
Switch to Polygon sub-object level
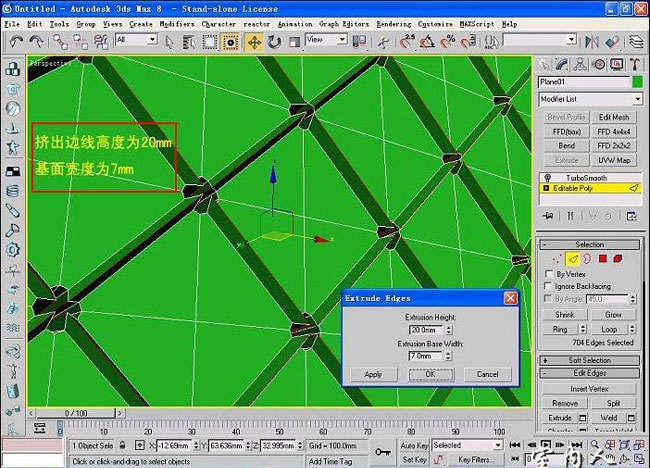tap(602, 259)
